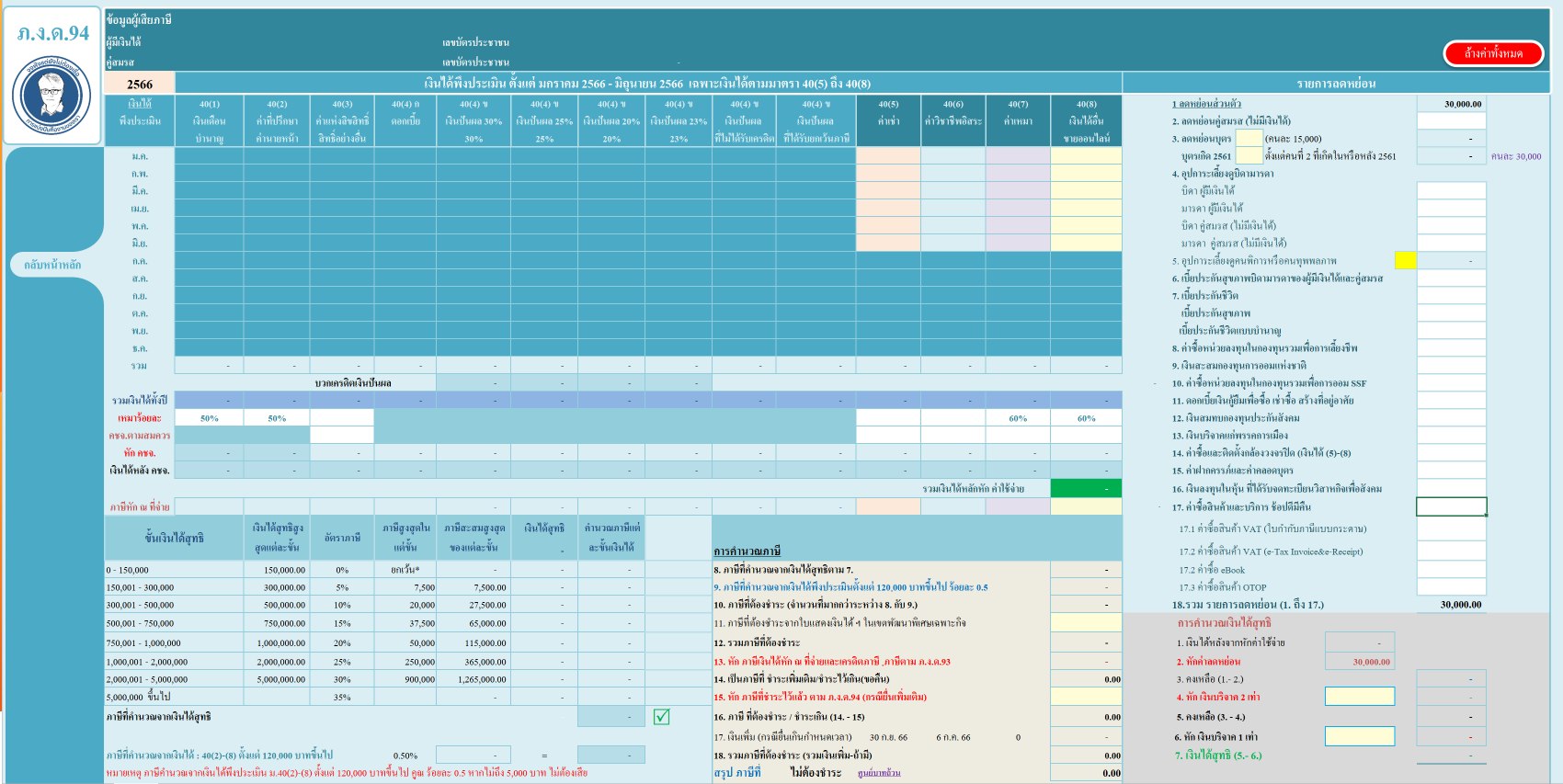The image size is (1563, 784).
Task: Click the red ล้างค่าทั้งหมด button
Action: click(1493, 53)
